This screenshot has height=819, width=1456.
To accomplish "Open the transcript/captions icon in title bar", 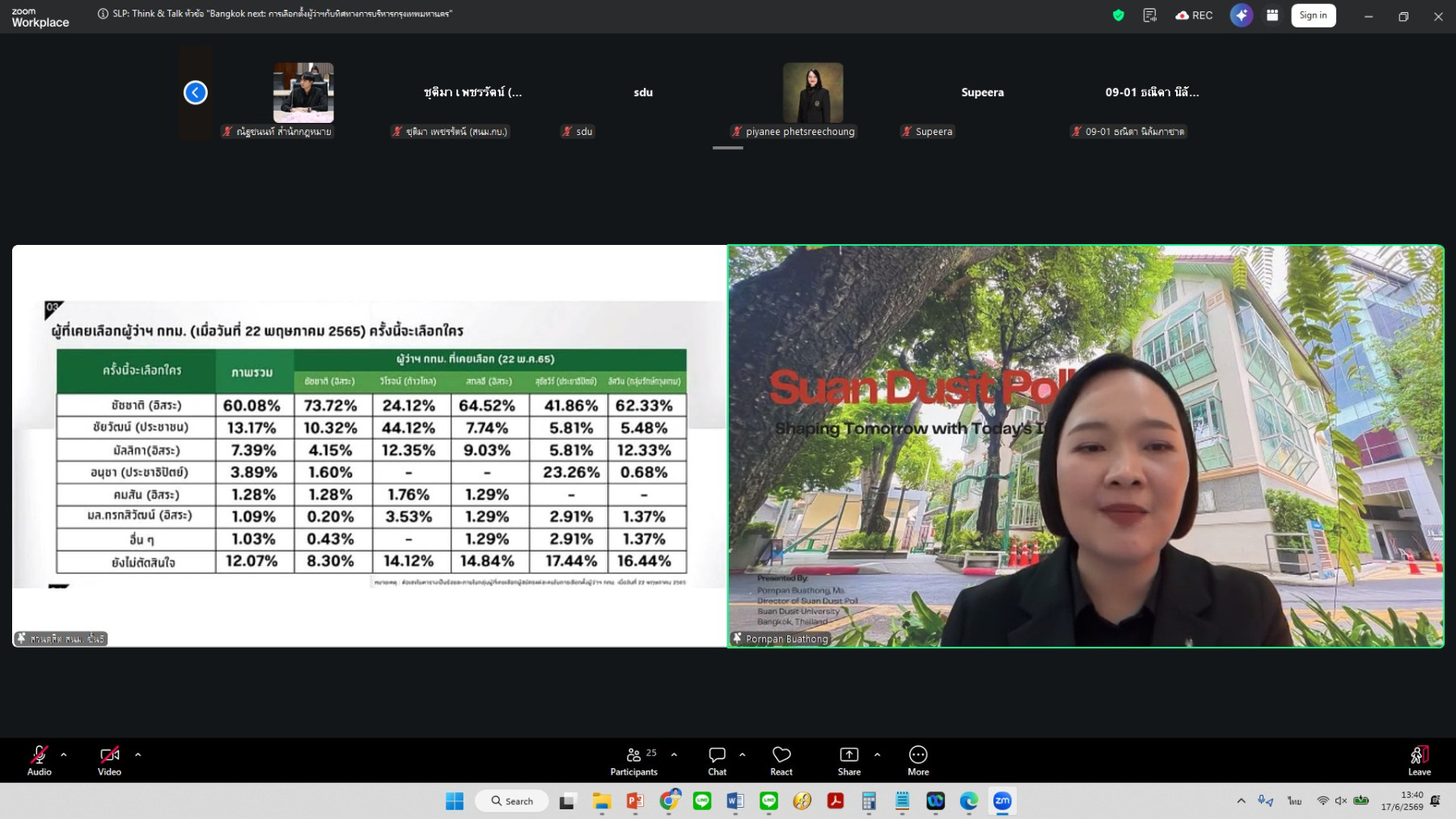I will click(x=1149, y=15).
